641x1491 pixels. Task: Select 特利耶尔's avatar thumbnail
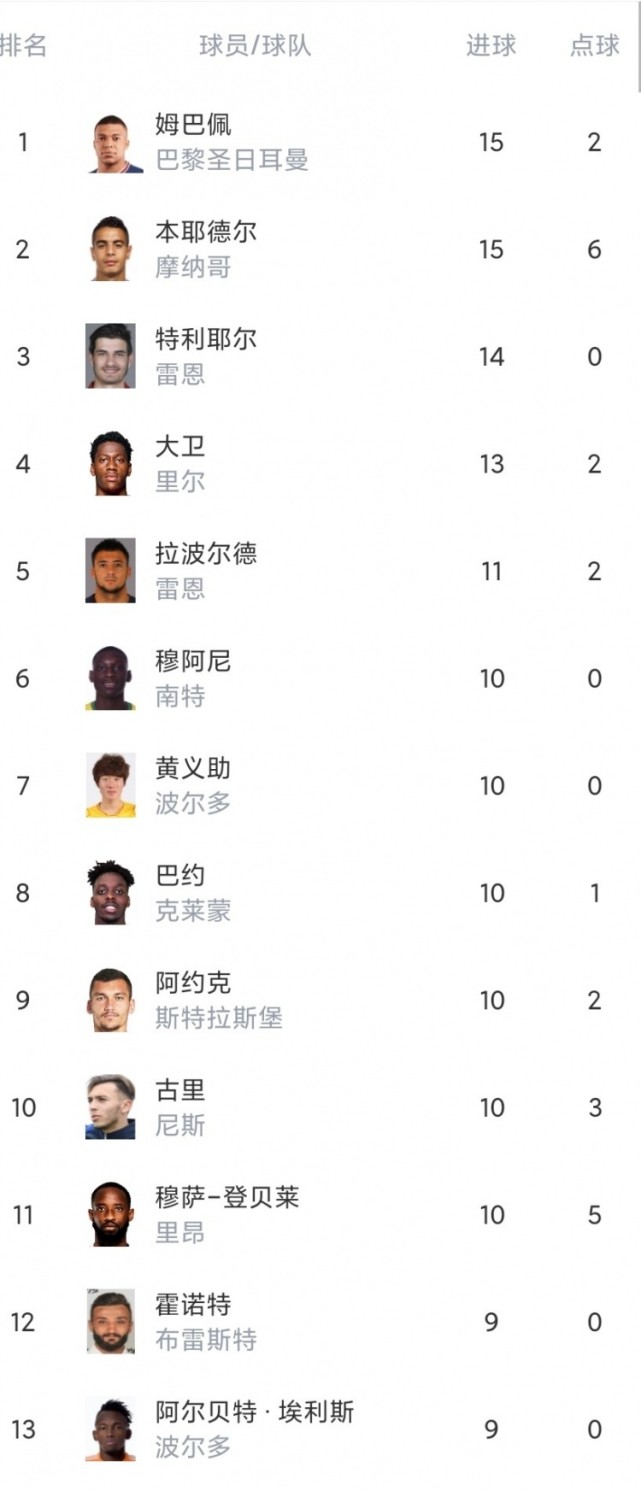click(110, 356)
